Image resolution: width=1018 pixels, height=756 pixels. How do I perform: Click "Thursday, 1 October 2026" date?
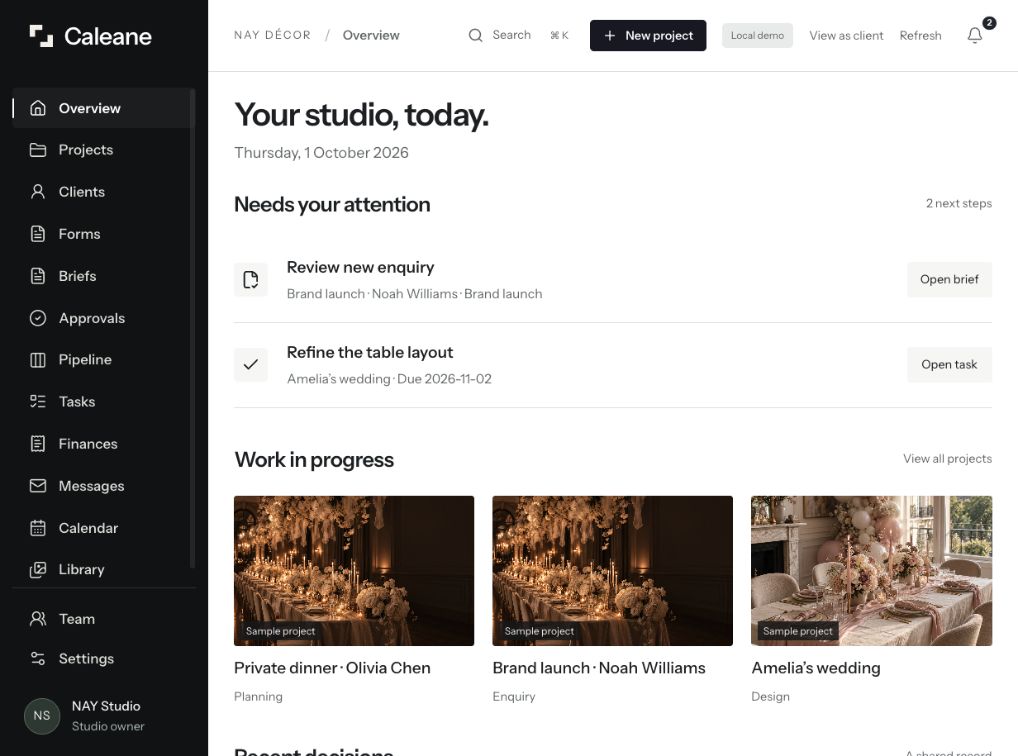[x=321, y=153]
